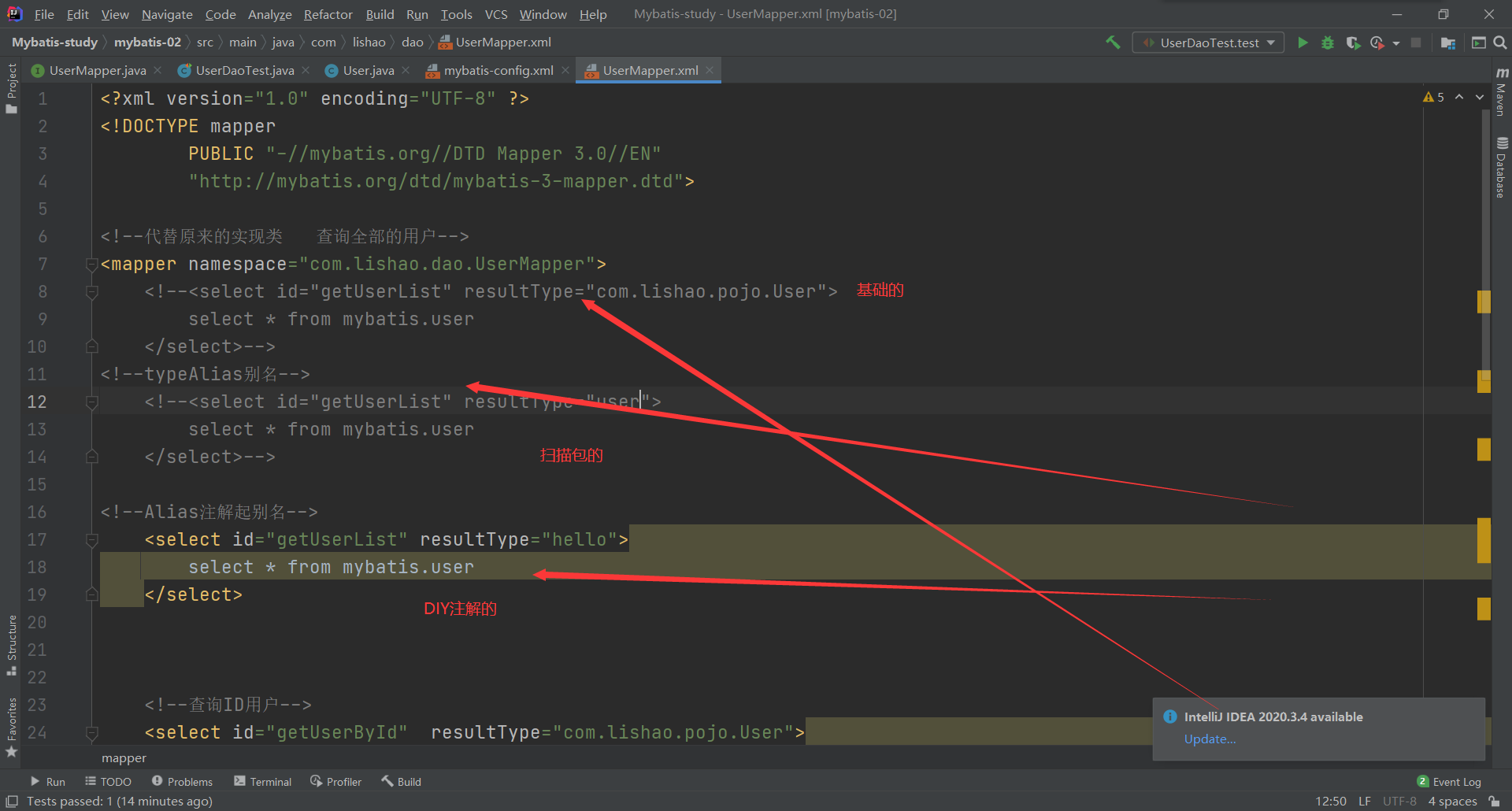Start debugging with the green bug icon
This screenshot has width=1512, height=811.
1328,43
